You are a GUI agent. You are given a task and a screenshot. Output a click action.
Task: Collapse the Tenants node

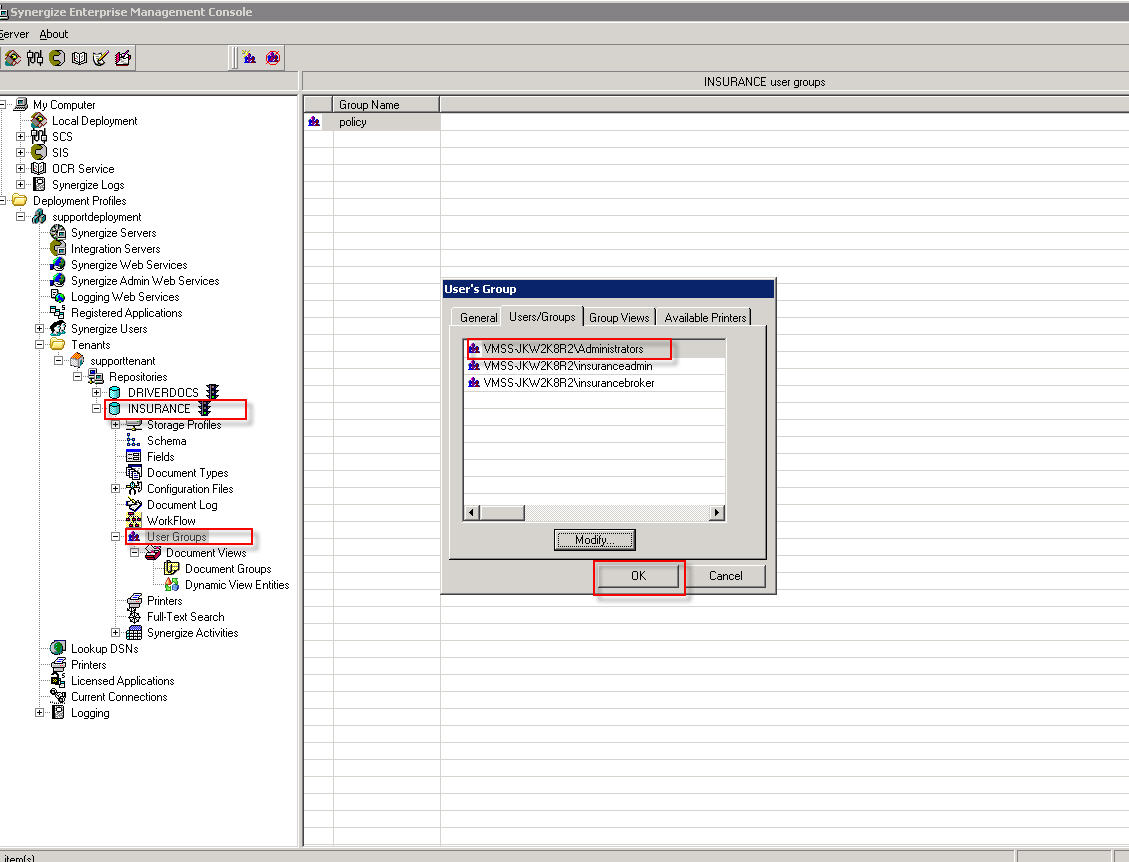point(40,345)
